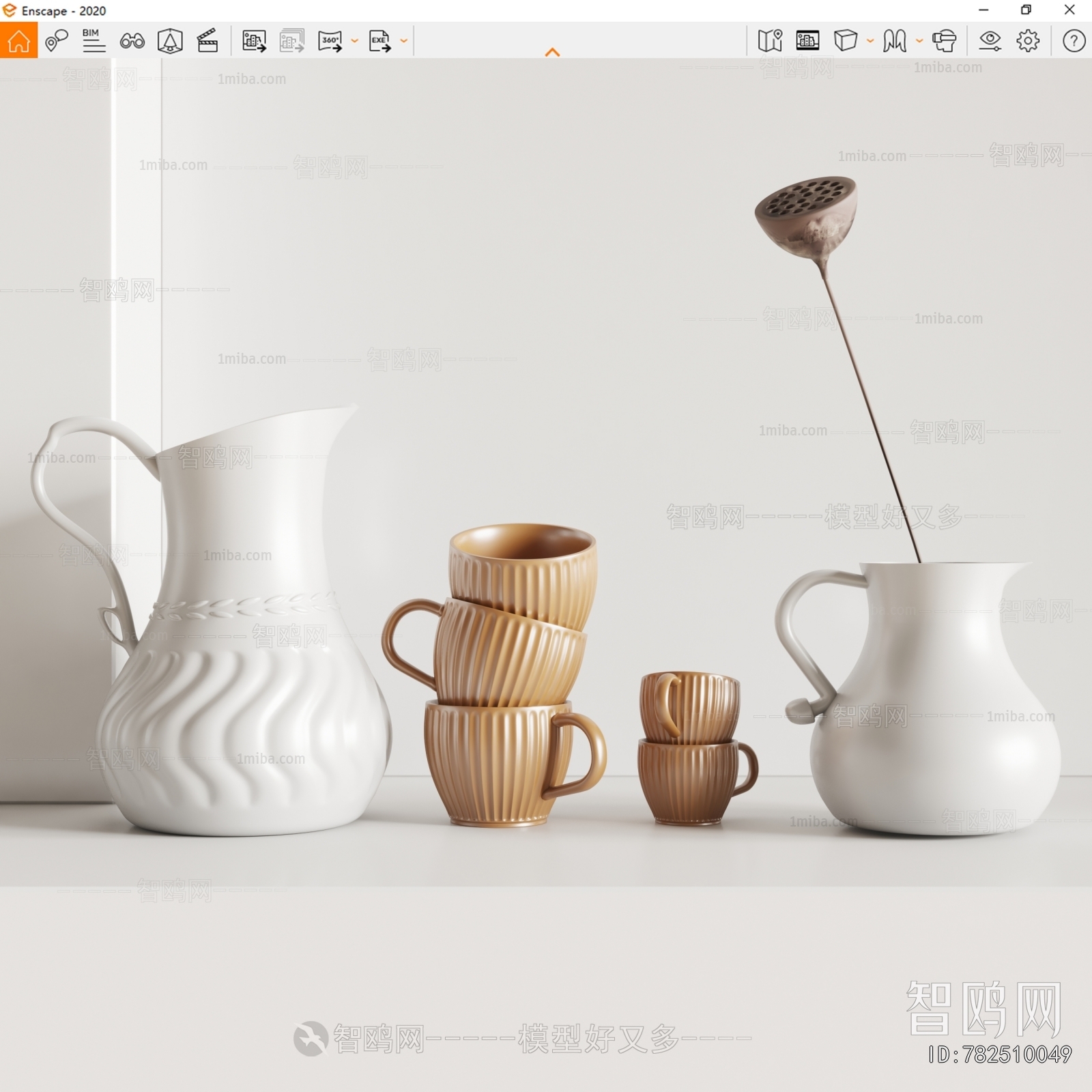The image size is (1092, 1092).
Task: Export a standalone EXE file
Action: (380, 42)
